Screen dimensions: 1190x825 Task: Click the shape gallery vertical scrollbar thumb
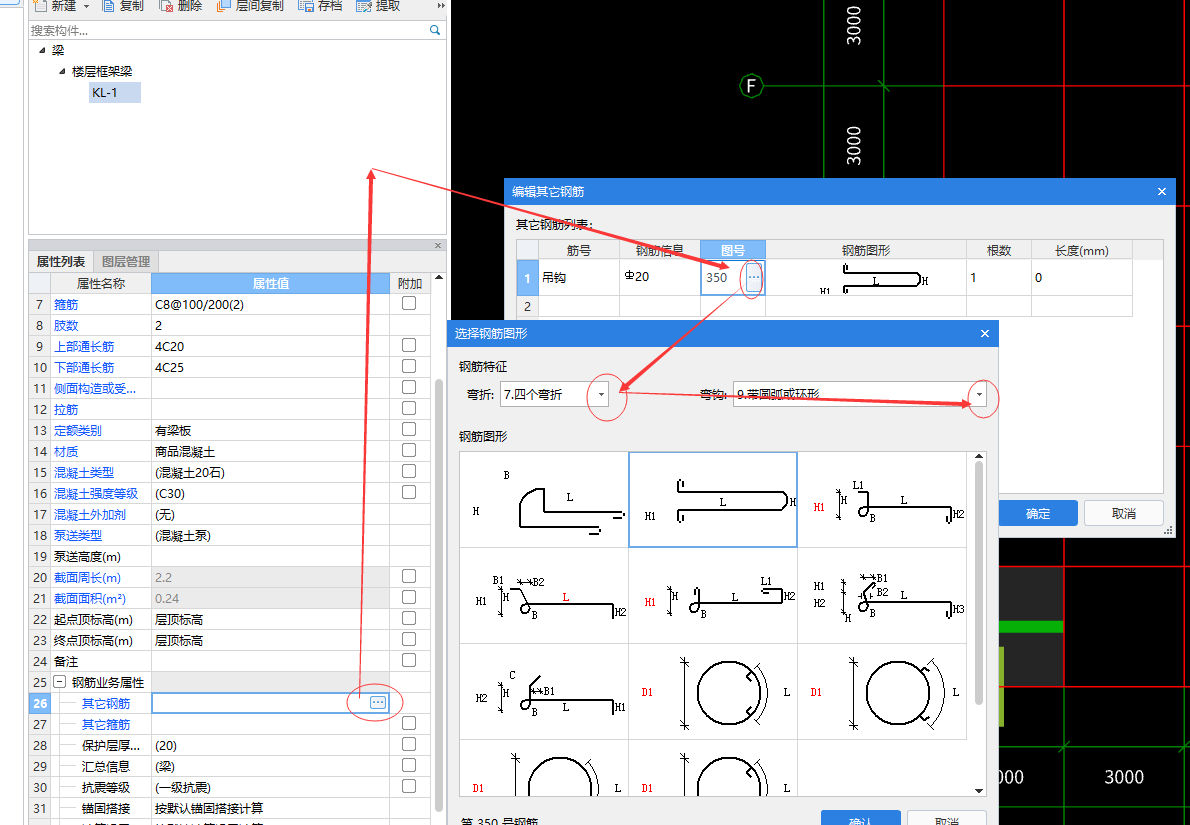tap(979, 584)
